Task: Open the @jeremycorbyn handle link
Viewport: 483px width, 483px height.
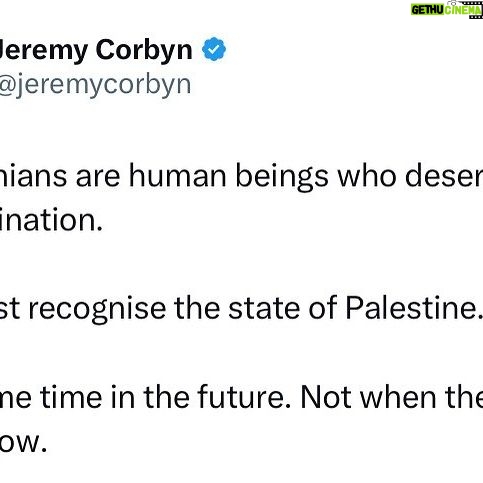Action: pos(95,85)
